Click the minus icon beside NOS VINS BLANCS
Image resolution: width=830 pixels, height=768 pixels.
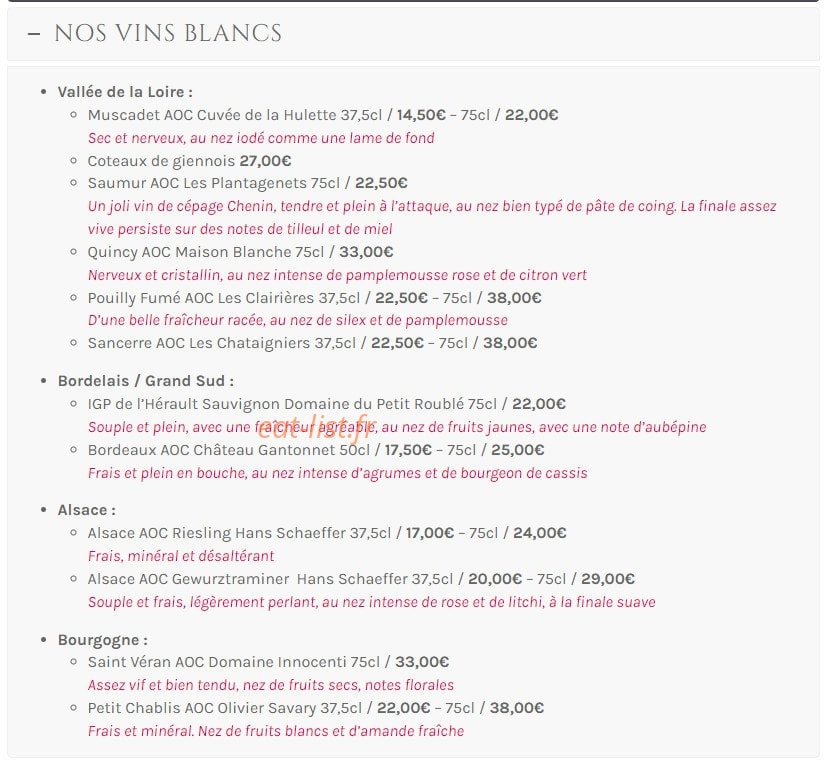point(34,34)
